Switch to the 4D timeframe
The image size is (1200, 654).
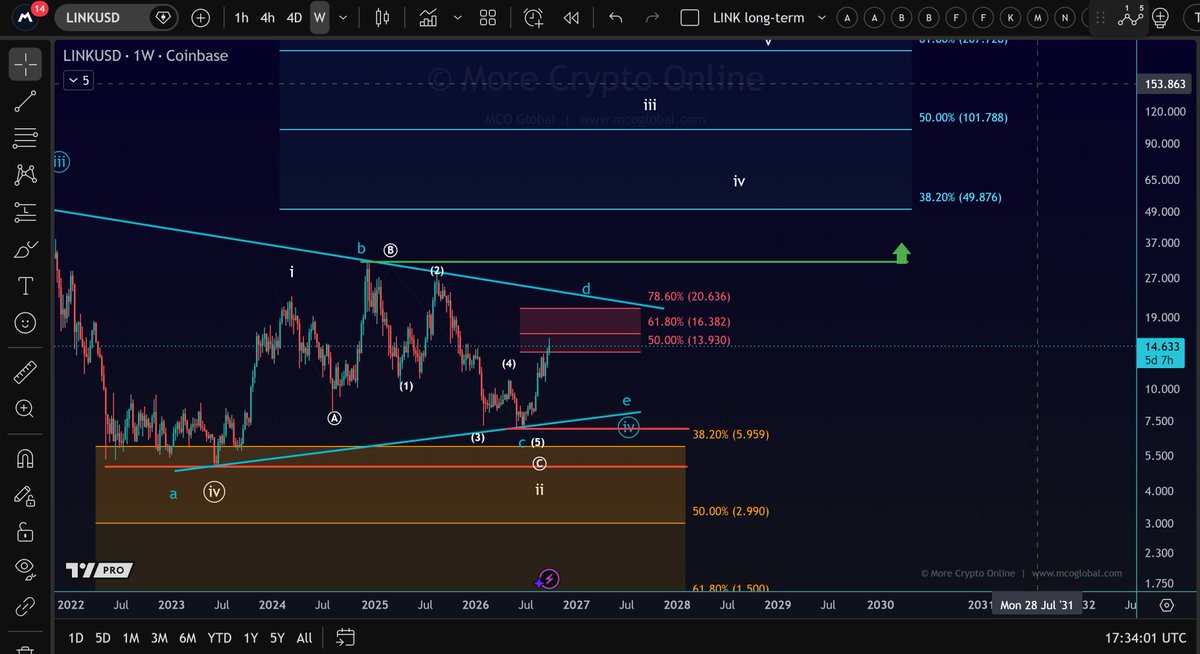[294, 17]
